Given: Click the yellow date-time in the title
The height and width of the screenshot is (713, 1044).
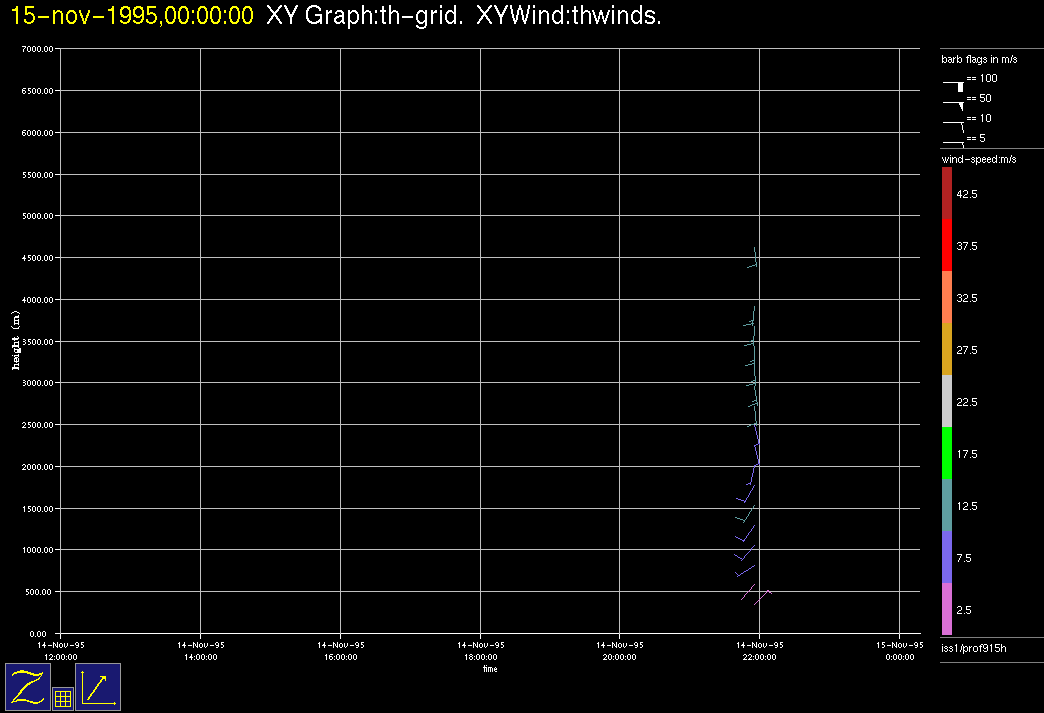Looking at the screenshot, I should (x=132, y=16).
